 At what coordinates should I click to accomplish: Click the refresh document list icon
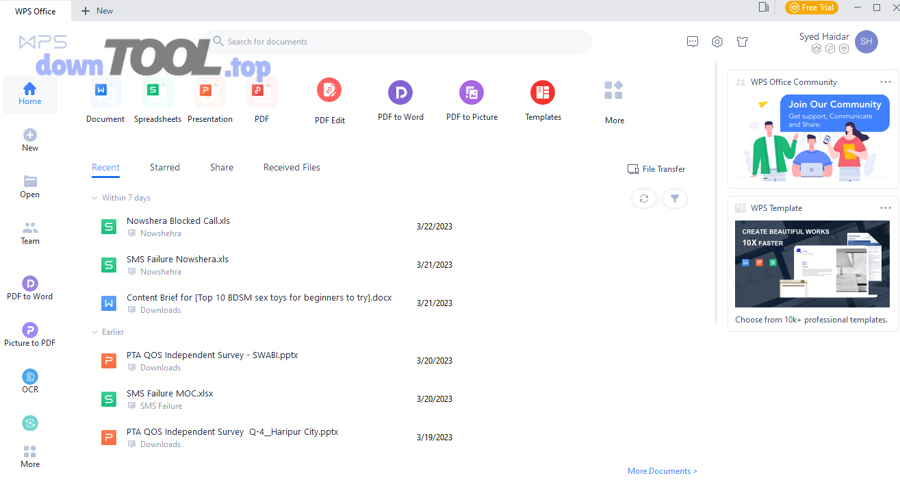coord(644,199)
